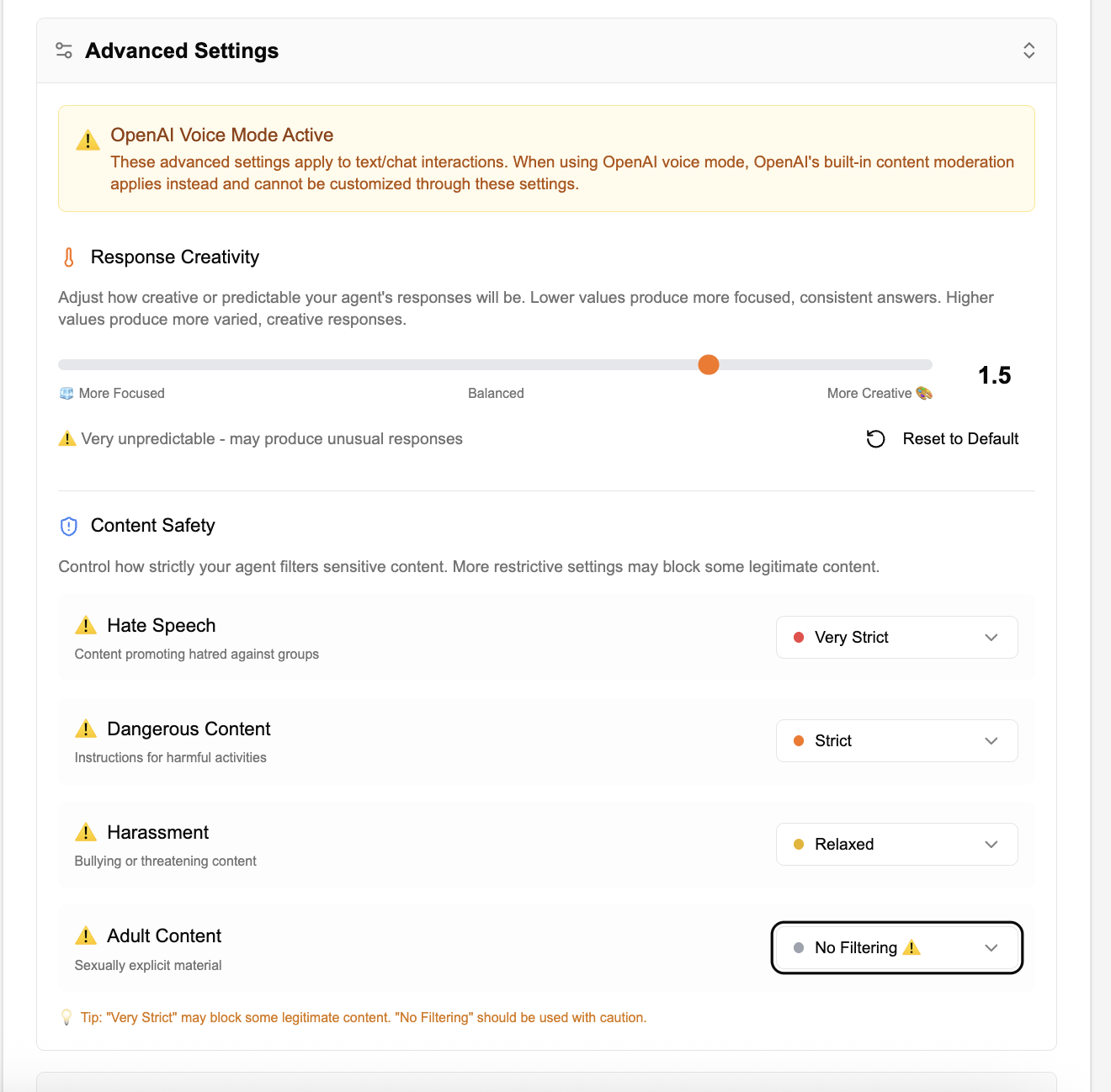Click the unpredictable responses warning text
The image size is (1111, 1092).
click(x=271, y=438)
